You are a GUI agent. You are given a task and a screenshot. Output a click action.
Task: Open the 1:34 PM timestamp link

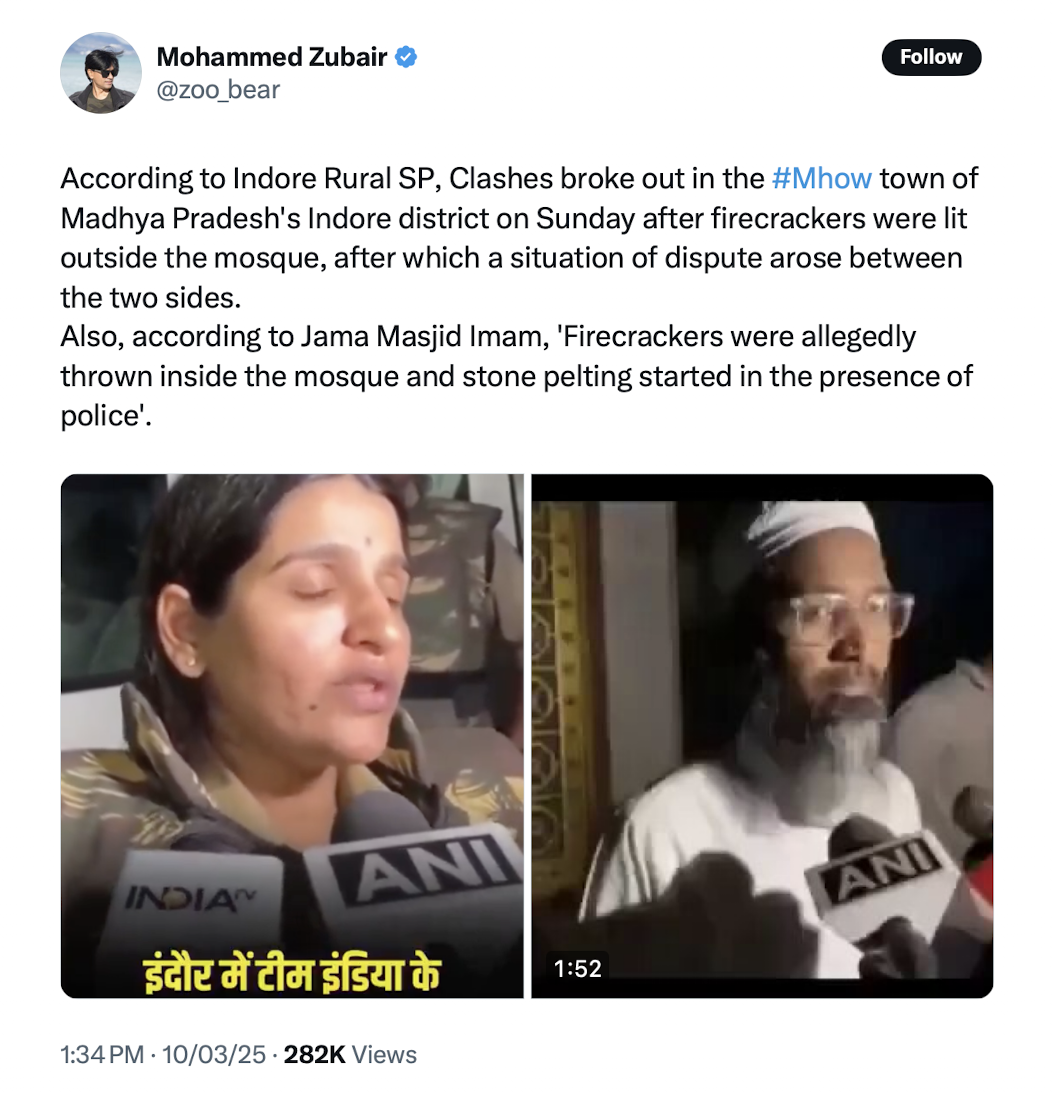pos(102,1054)
